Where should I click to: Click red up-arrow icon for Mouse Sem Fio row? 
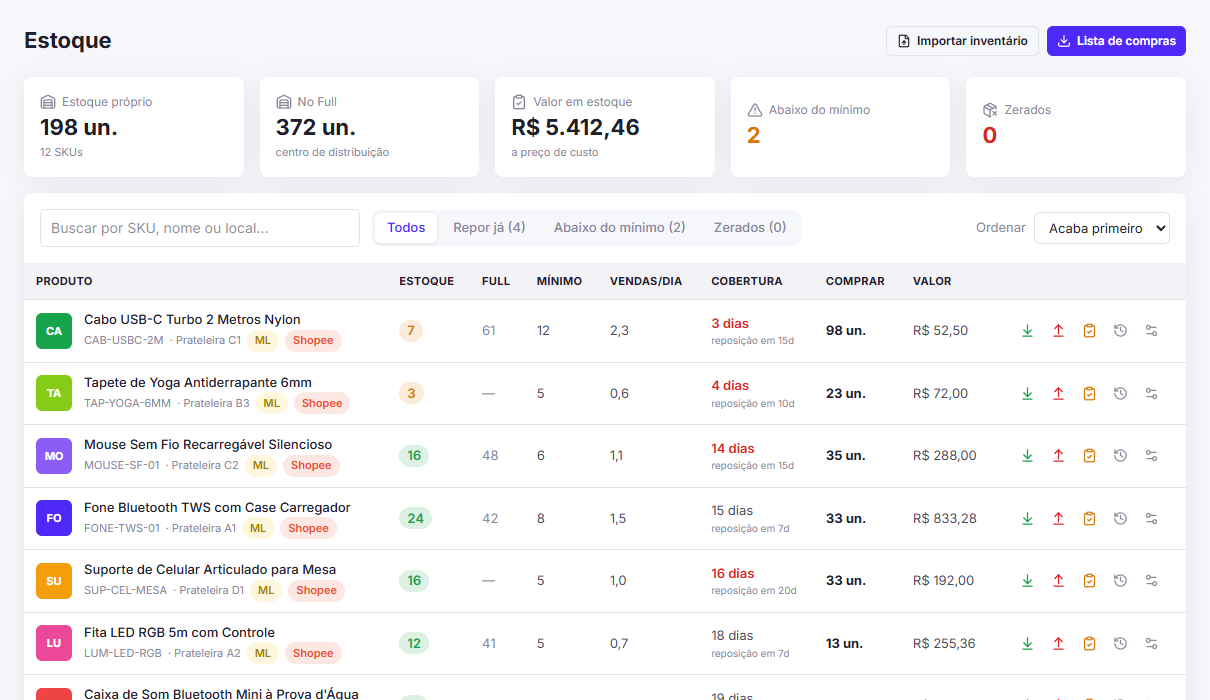coord(1058,456)
